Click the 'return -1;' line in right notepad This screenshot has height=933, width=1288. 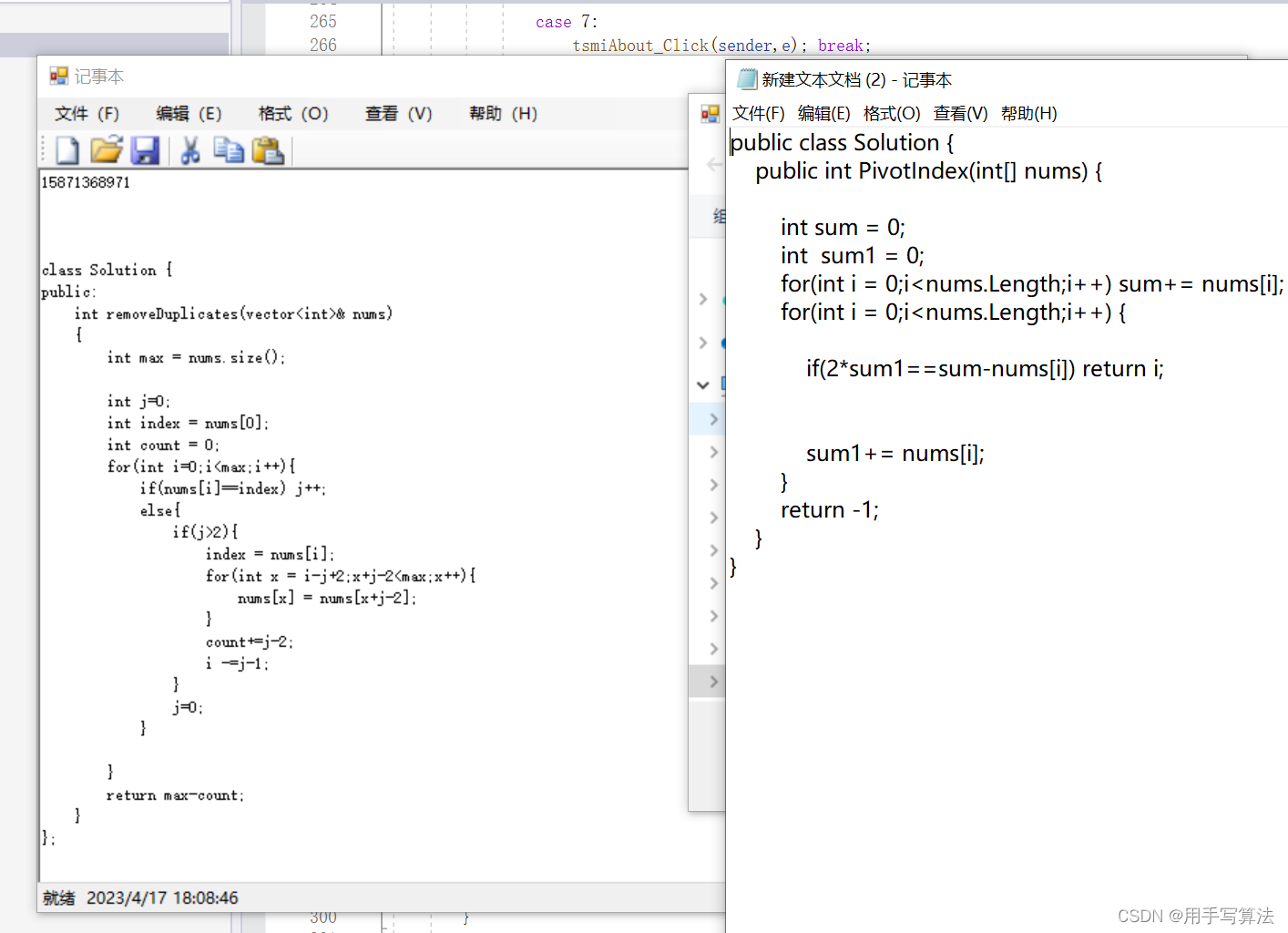point(830,510)
